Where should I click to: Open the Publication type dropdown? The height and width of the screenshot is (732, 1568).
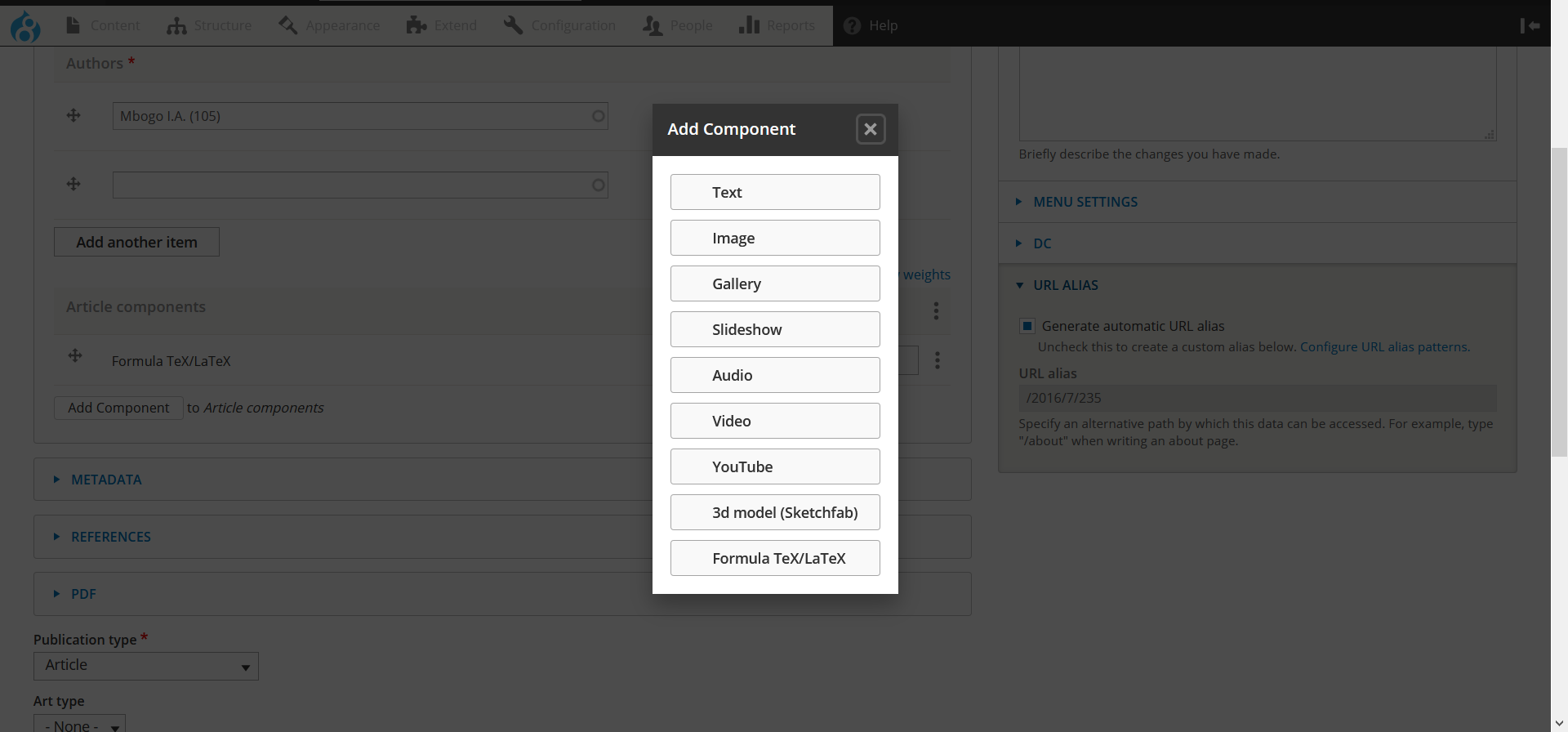pyautogui.click(x=146, y=666)
